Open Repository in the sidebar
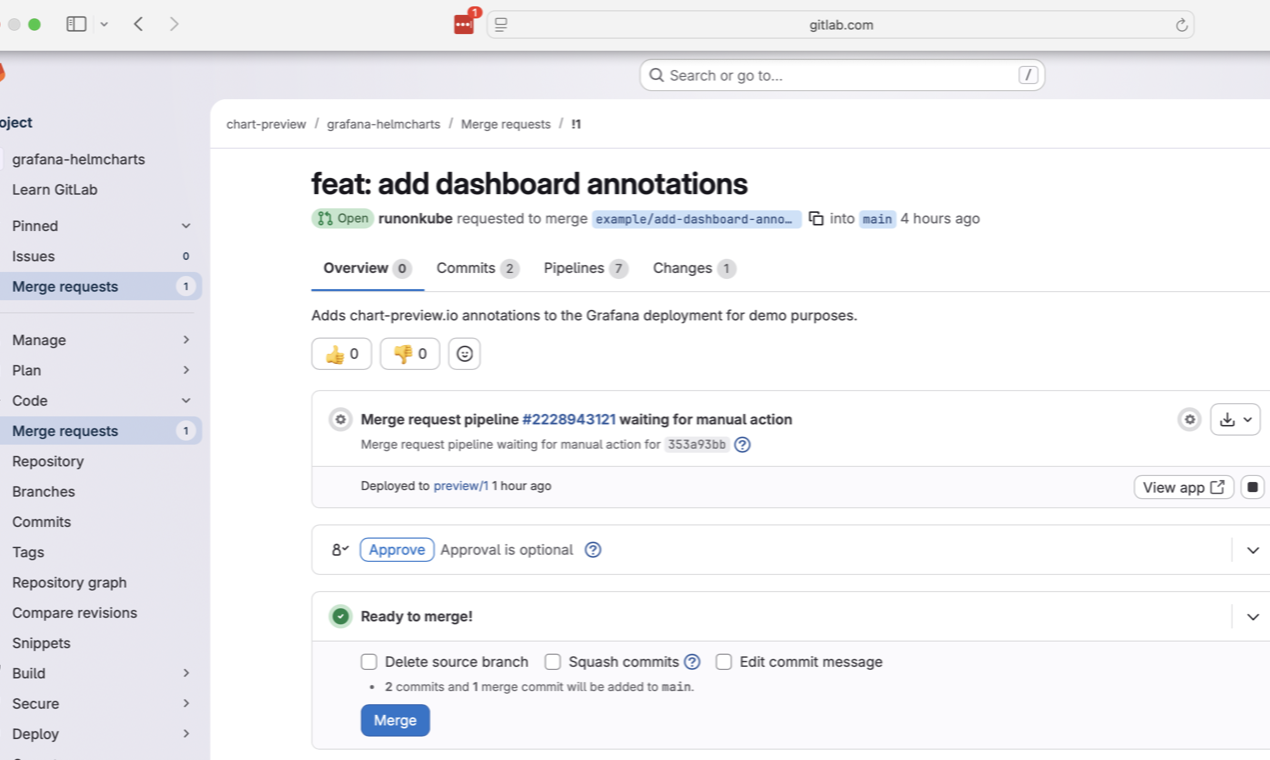Image resolution: width=1270 pixels, height=760 pixels. coord(100,461)
